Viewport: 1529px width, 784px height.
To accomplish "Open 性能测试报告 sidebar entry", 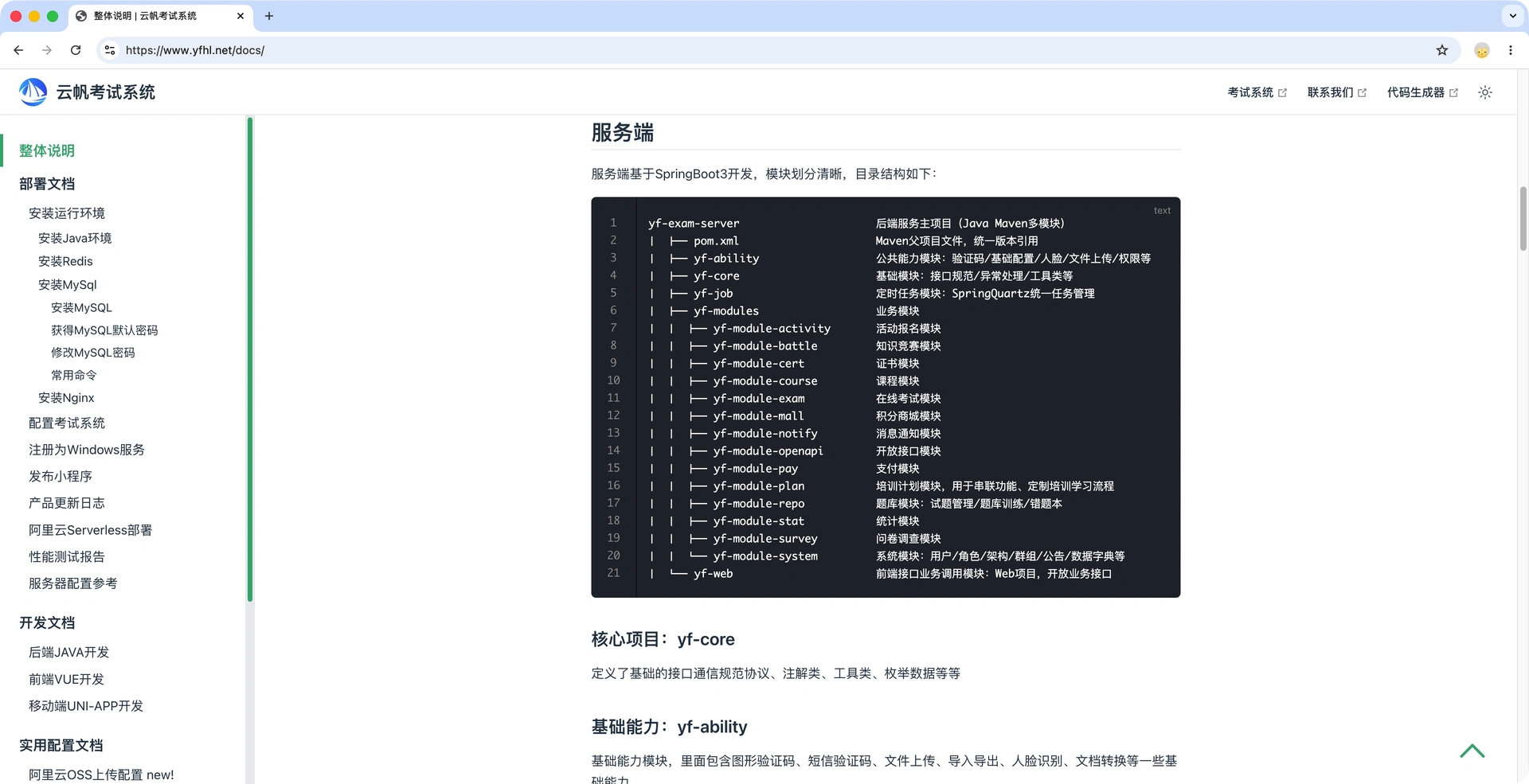I will [67, 556].
